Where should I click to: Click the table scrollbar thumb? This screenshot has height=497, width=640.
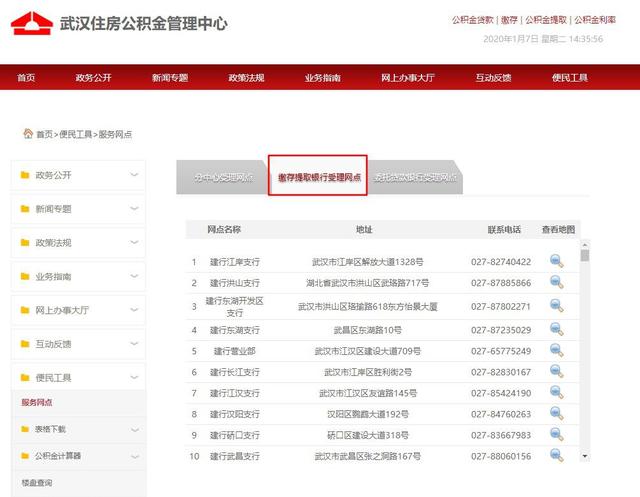584,255
